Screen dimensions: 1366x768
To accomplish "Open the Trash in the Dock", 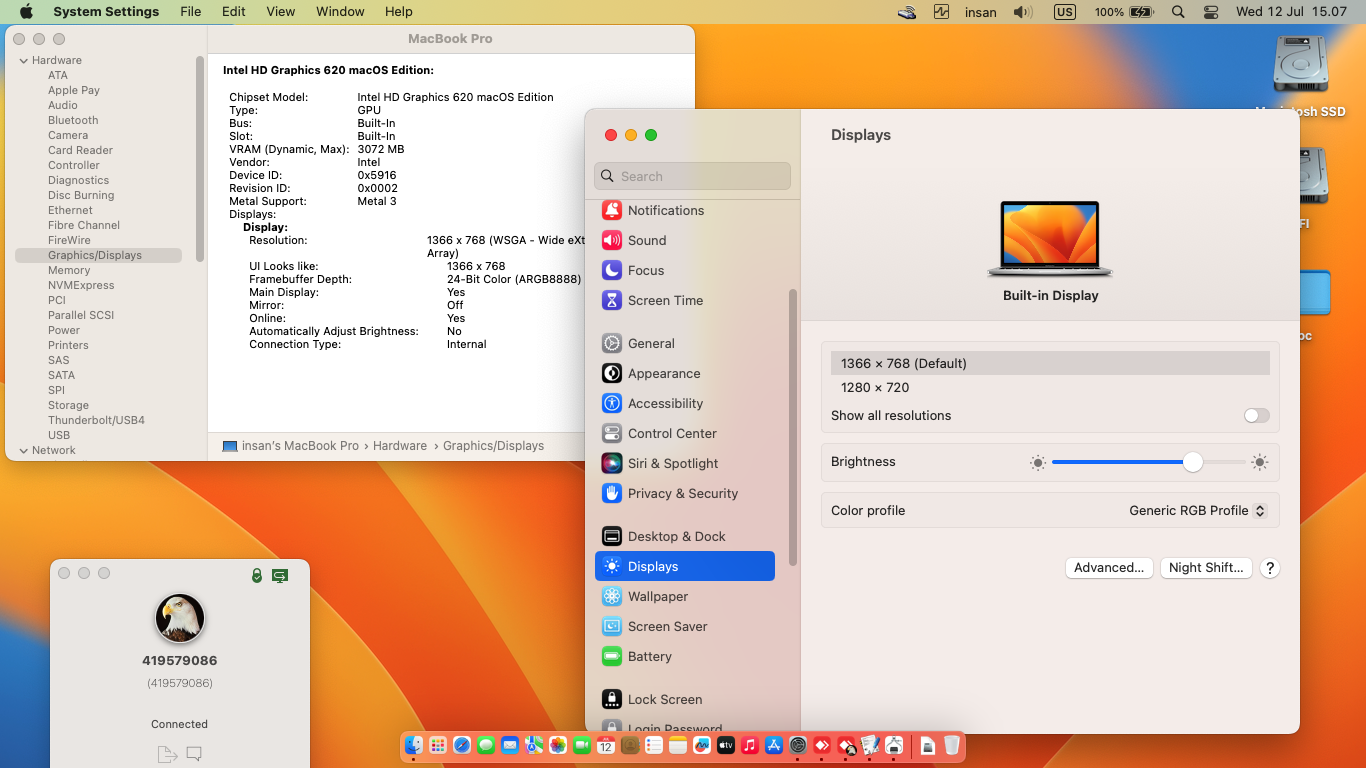I will pos(952,745).
